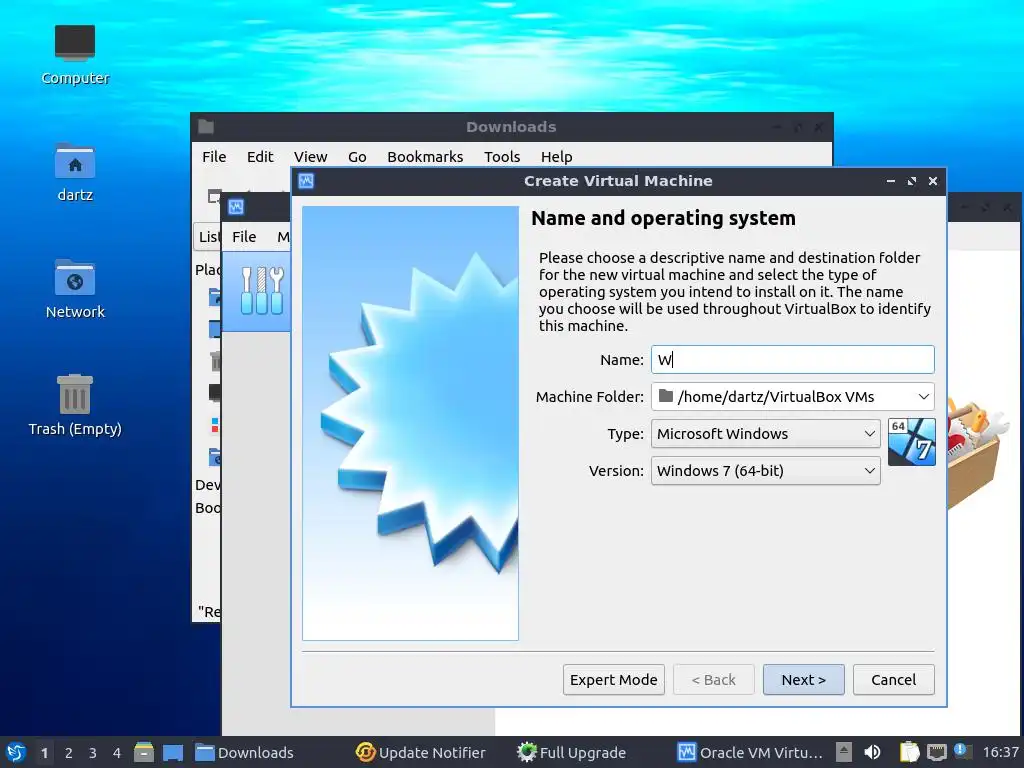
Task: Close the Create Virtual Machine dialog
Action: tap(933, 181)
